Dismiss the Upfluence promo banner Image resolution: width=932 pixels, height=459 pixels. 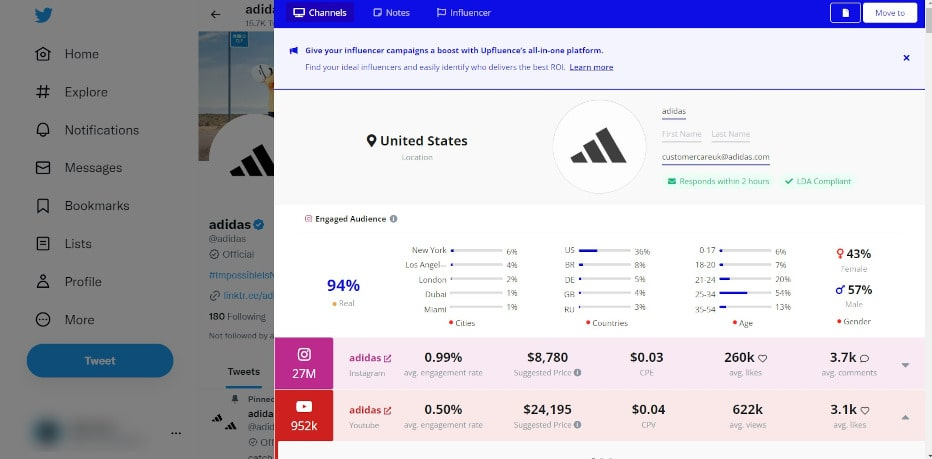click(x=906, y=58)
